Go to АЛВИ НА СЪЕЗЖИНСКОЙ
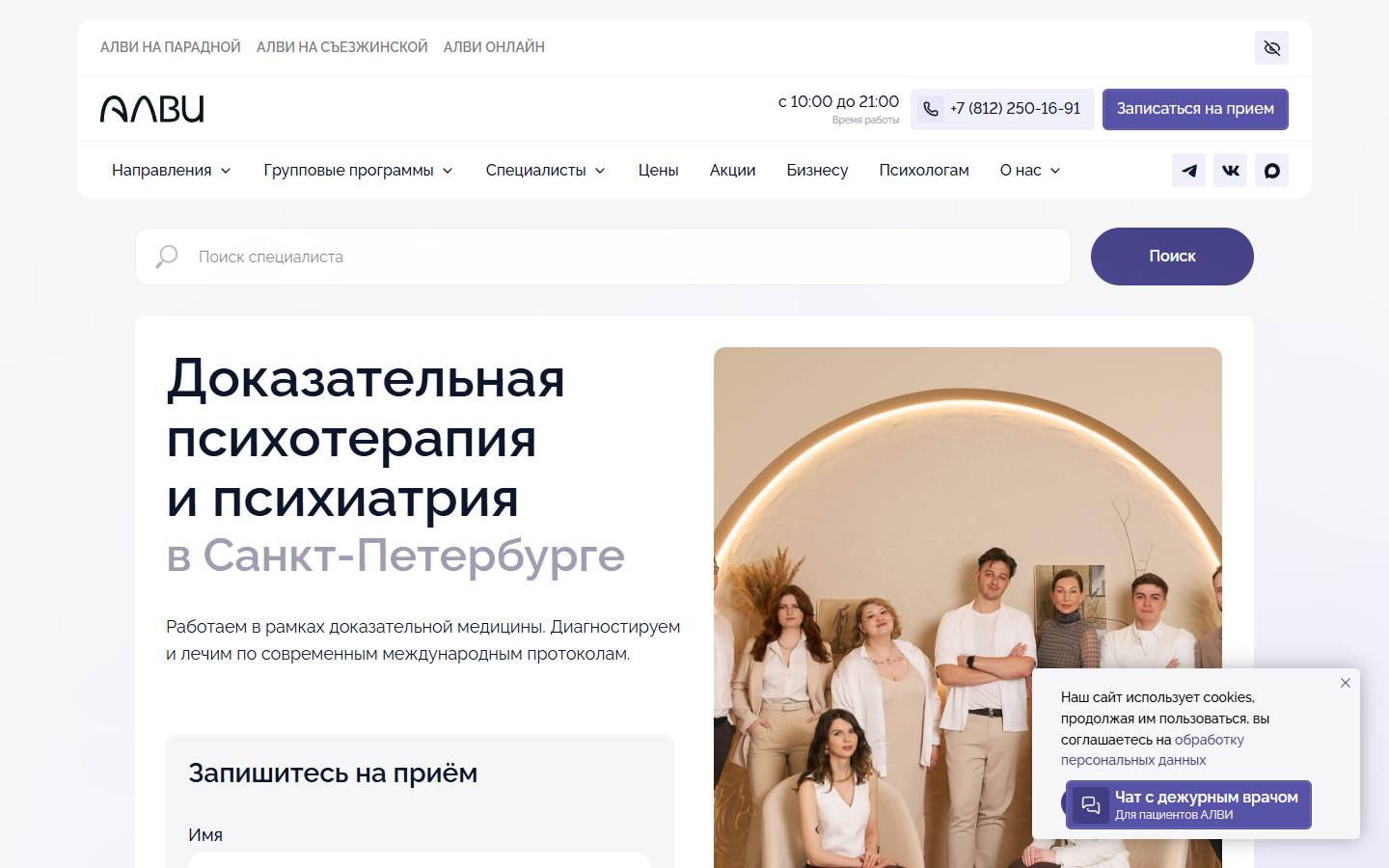The image size is (1389, 868). pos(342,47)
